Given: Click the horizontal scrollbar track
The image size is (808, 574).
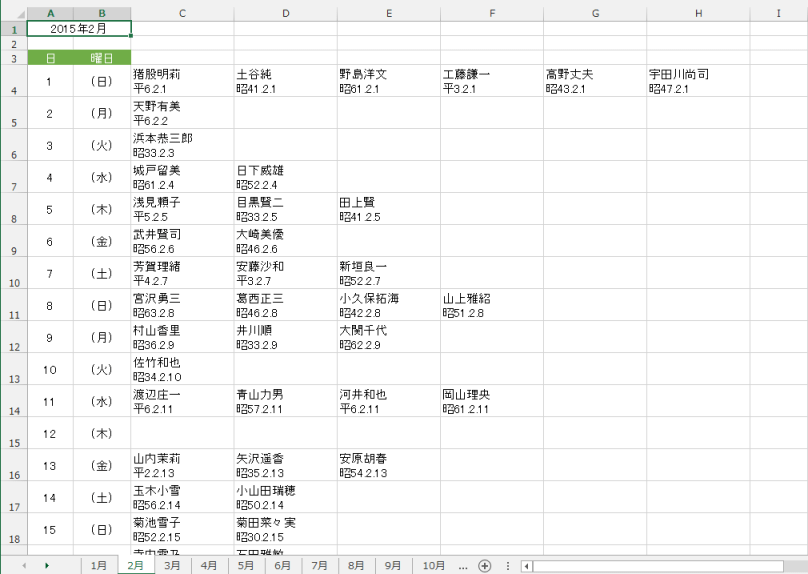Looking at the screenshot, I should coord(658,566).
